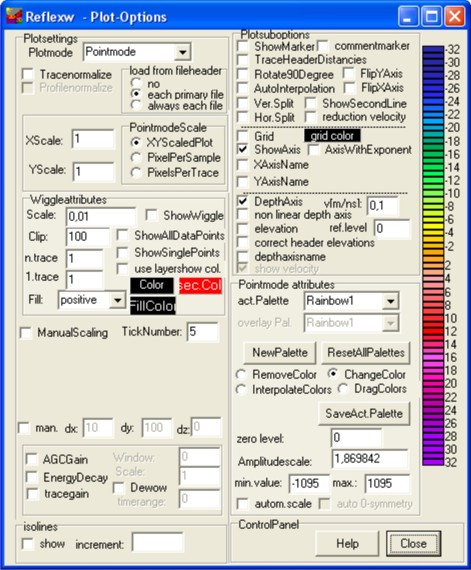
Task: Click the XScale input field
Action: point(93,139)
